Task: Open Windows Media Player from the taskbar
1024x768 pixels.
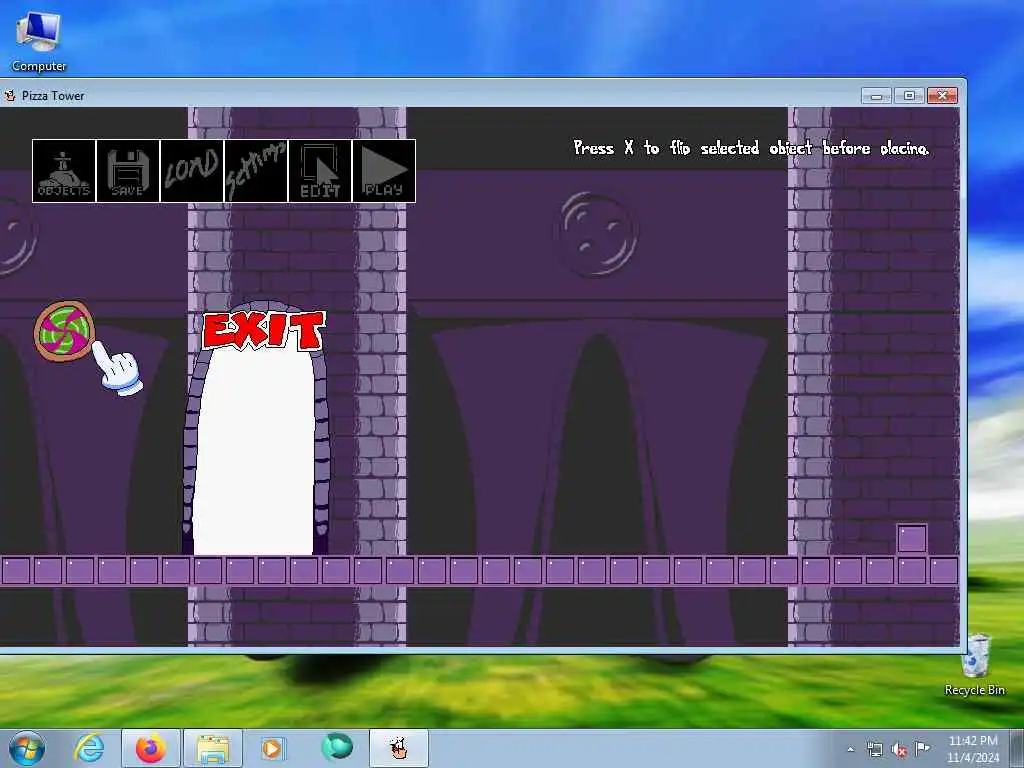Action: [x=272, y=748]
